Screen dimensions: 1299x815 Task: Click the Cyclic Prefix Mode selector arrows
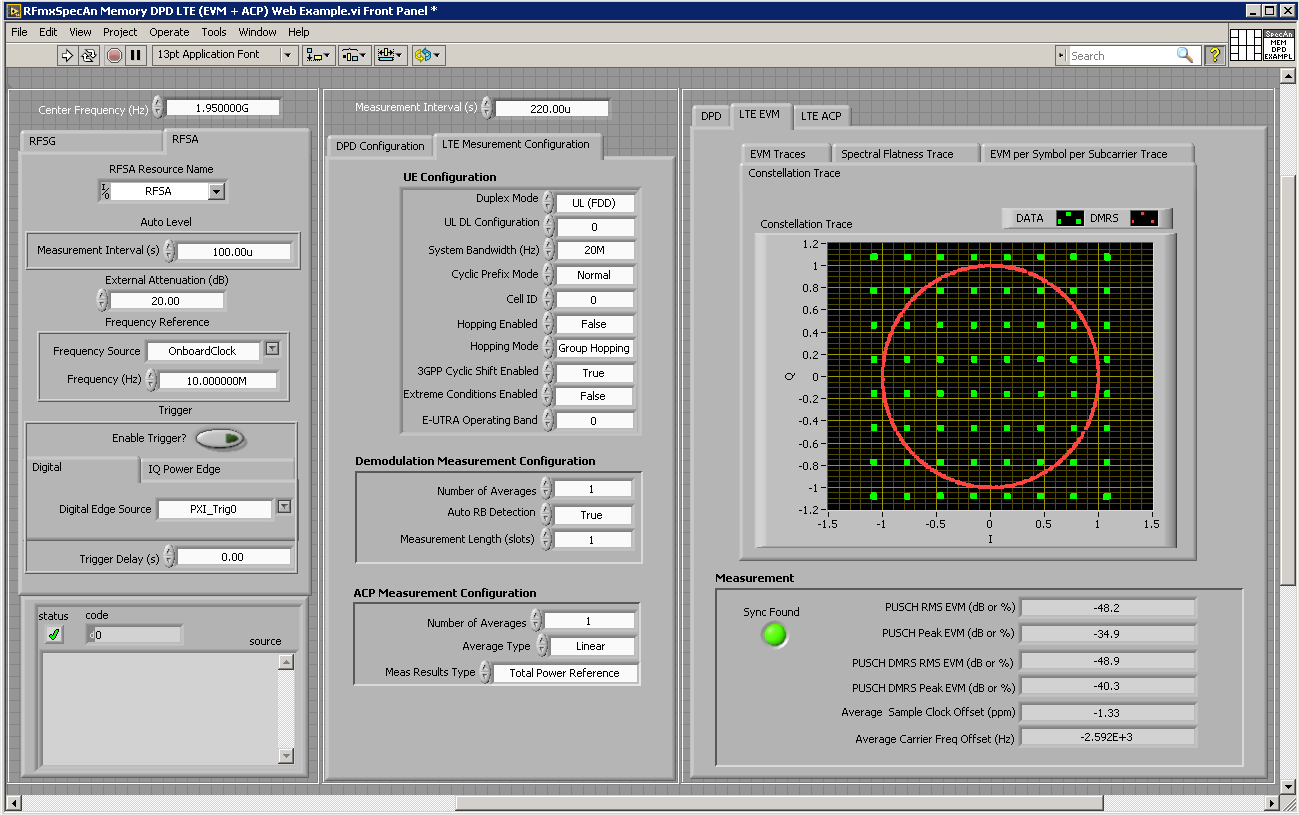click(548, 275)
